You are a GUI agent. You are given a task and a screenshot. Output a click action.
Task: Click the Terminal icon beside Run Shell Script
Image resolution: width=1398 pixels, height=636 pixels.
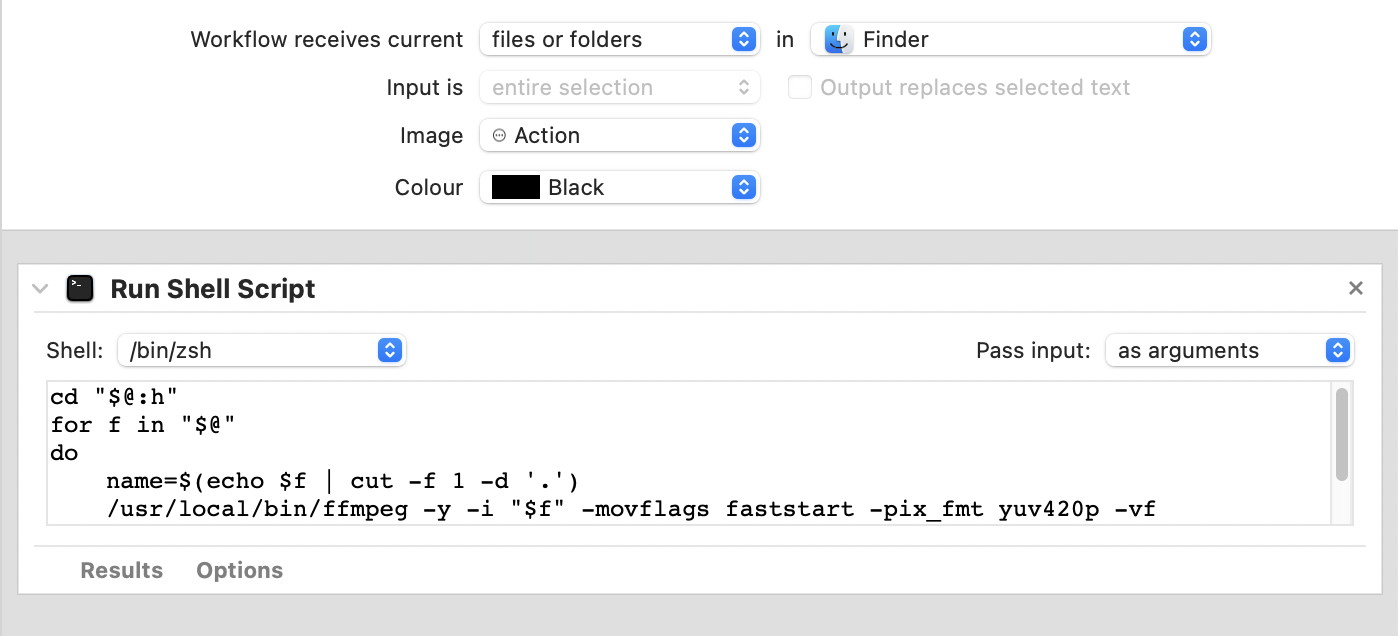80,289
